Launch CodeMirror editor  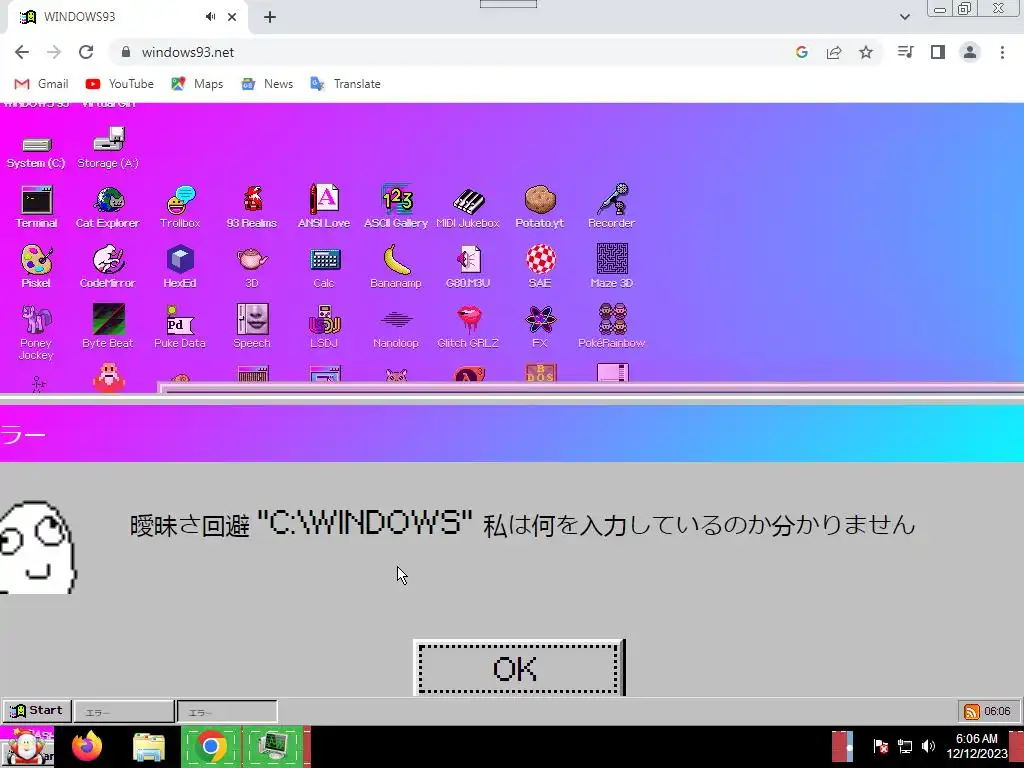108,266
